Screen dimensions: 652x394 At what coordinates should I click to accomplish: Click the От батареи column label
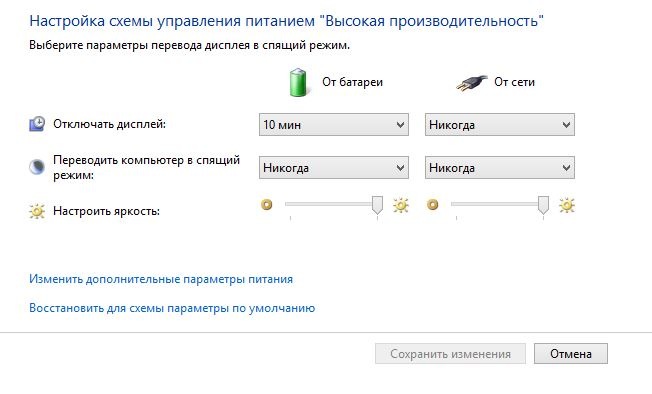pos(352,82)
